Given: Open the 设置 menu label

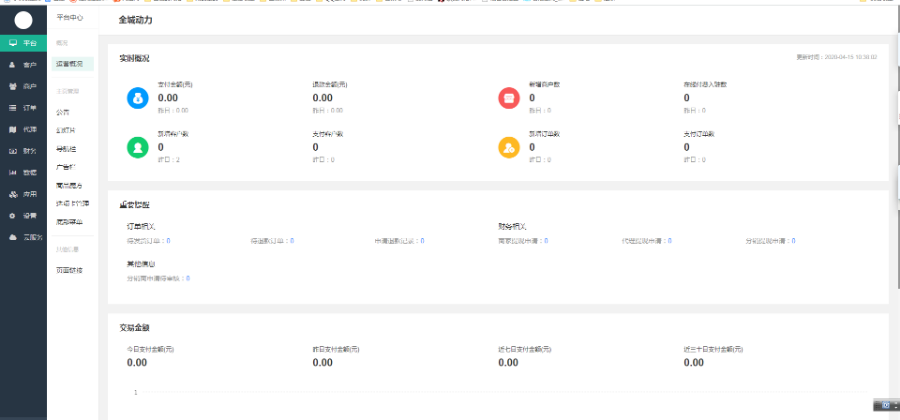Looking at the screenshot, I should (x=30, y=216).
